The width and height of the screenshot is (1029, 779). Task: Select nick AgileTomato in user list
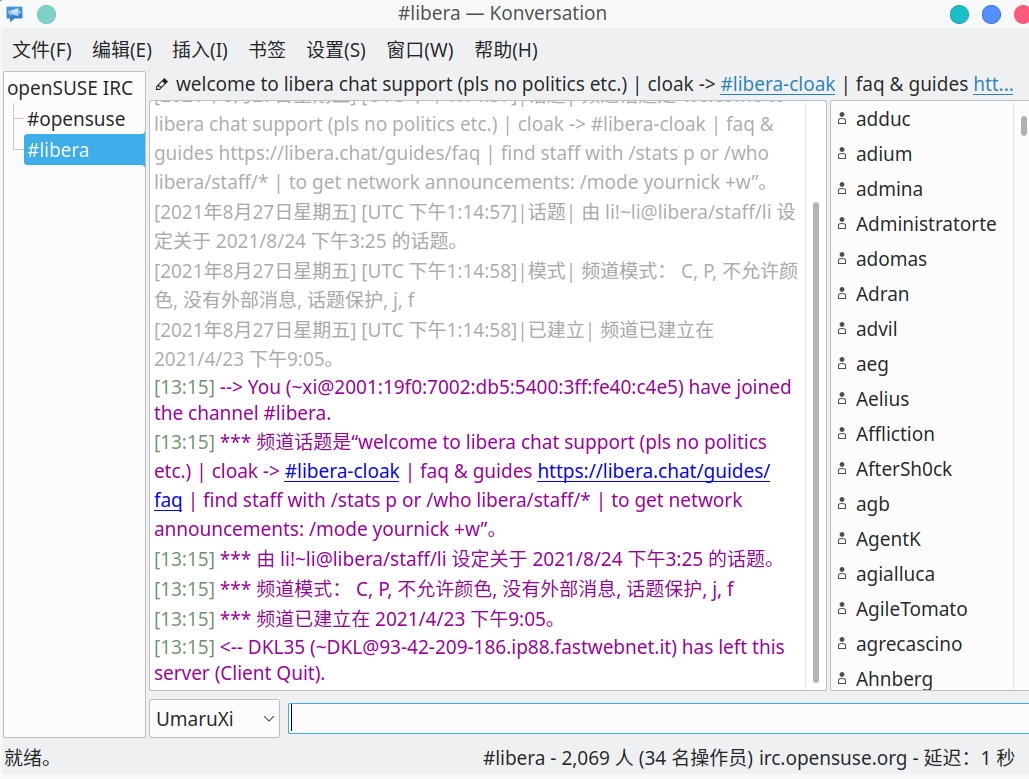[912, 609]
